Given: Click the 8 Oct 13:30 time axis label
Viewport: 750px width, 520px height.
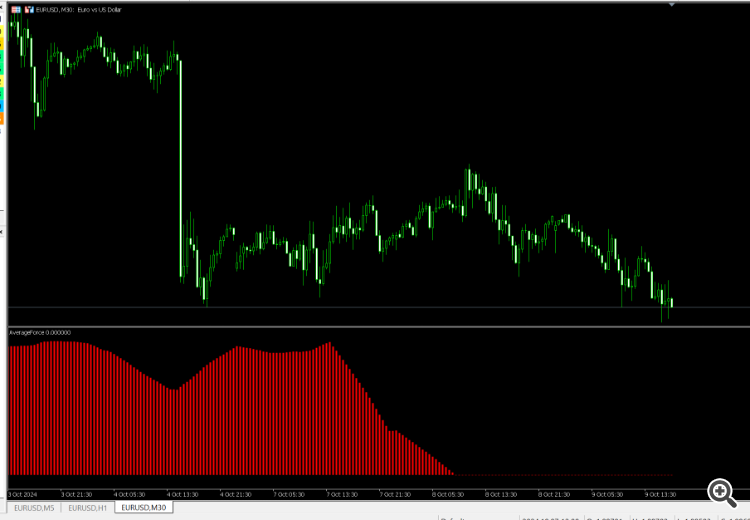Looking at the screenshot, I should pyautogui.click(x=501, y=494).
